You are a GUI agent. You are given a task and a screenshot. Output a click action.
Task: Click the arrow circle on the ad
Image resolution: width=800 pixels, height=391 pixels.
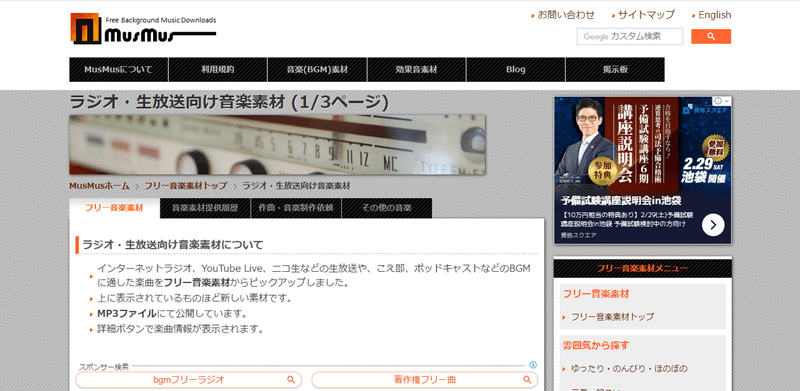(x=713, y=225)
